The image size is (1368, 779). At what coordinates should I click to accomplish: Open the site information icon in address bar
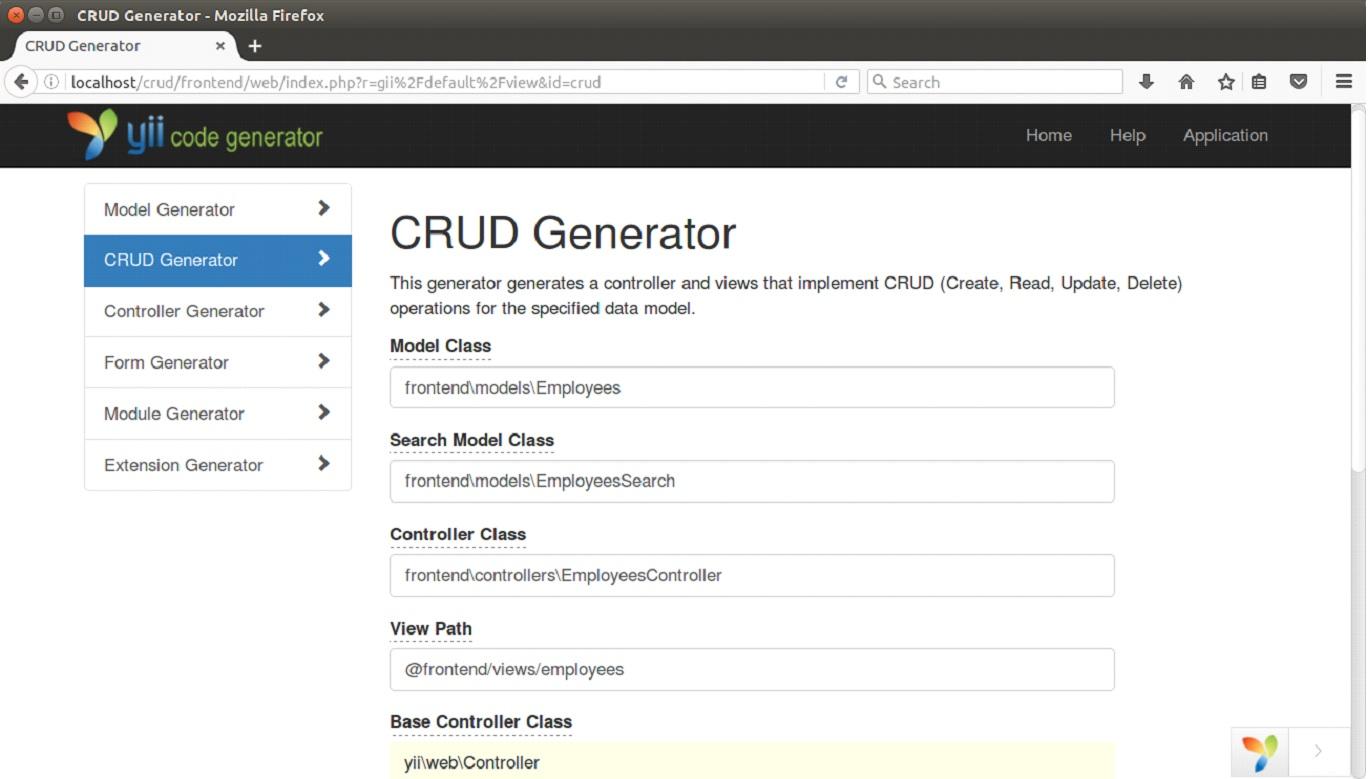pyautogui.click(x=51, y=82)
